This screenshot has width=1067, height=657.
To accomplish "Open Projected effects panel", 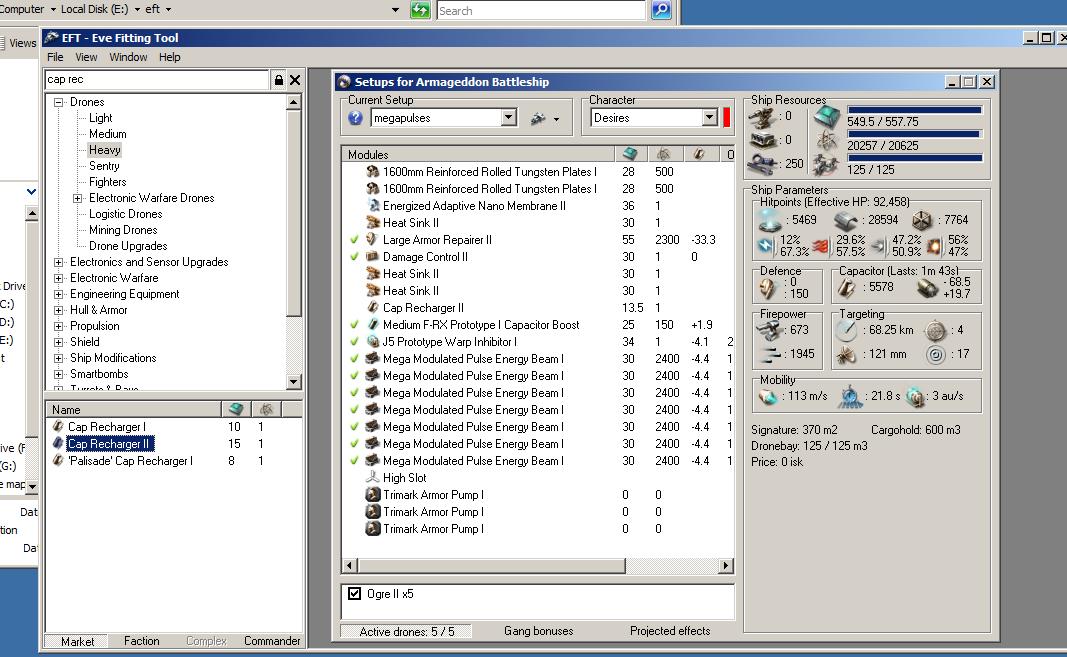I will tap(670, 631).
